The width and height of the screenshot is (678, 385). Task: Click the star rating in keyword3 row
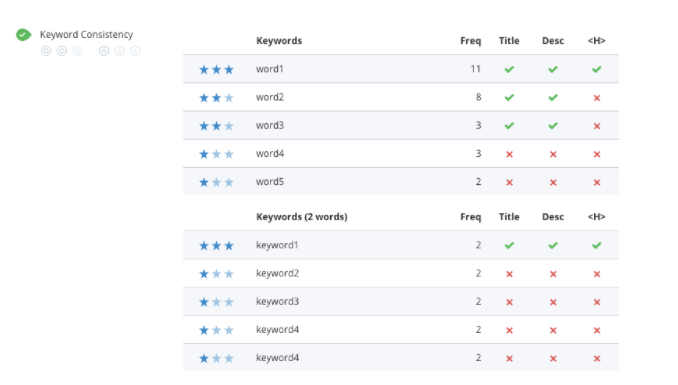point(216,302)
